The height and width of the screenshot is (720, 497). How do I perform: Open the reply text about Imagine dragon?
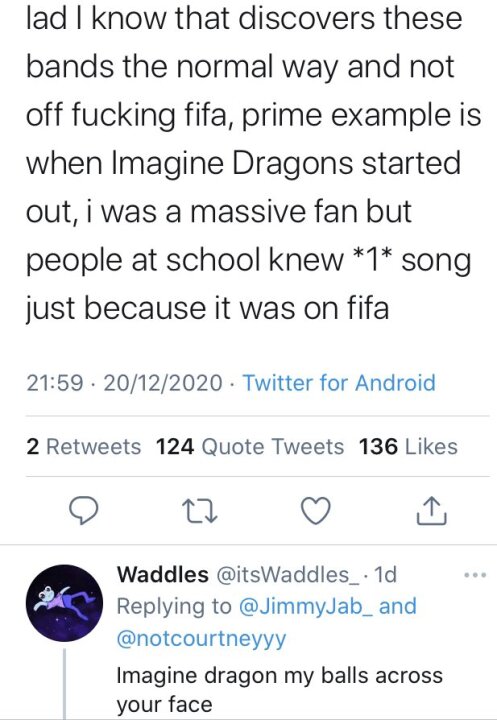279,690
